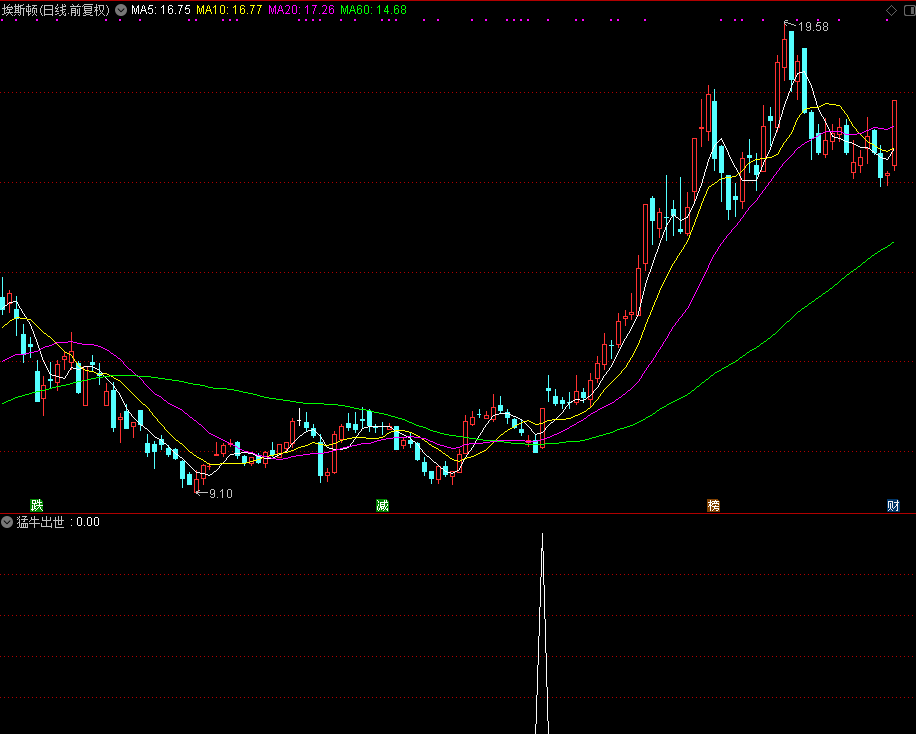Click the 埃斯顿(日线.前复权) title text
This screenshot has height=734, width=916.
pos(56,10)
